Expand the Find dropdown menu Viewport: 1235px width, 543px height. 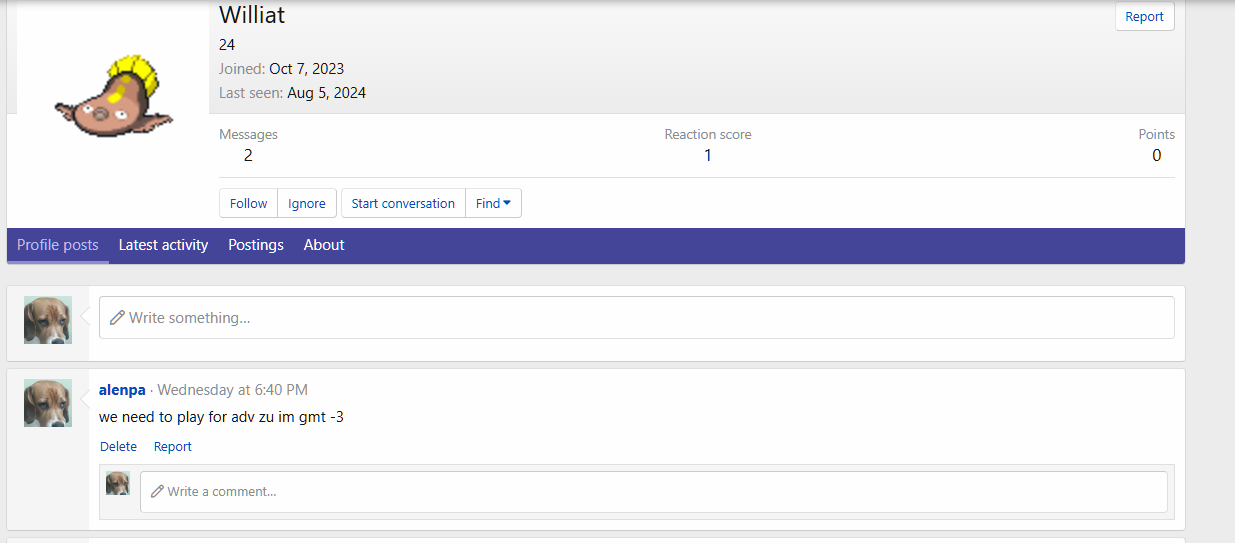[493, 203]
